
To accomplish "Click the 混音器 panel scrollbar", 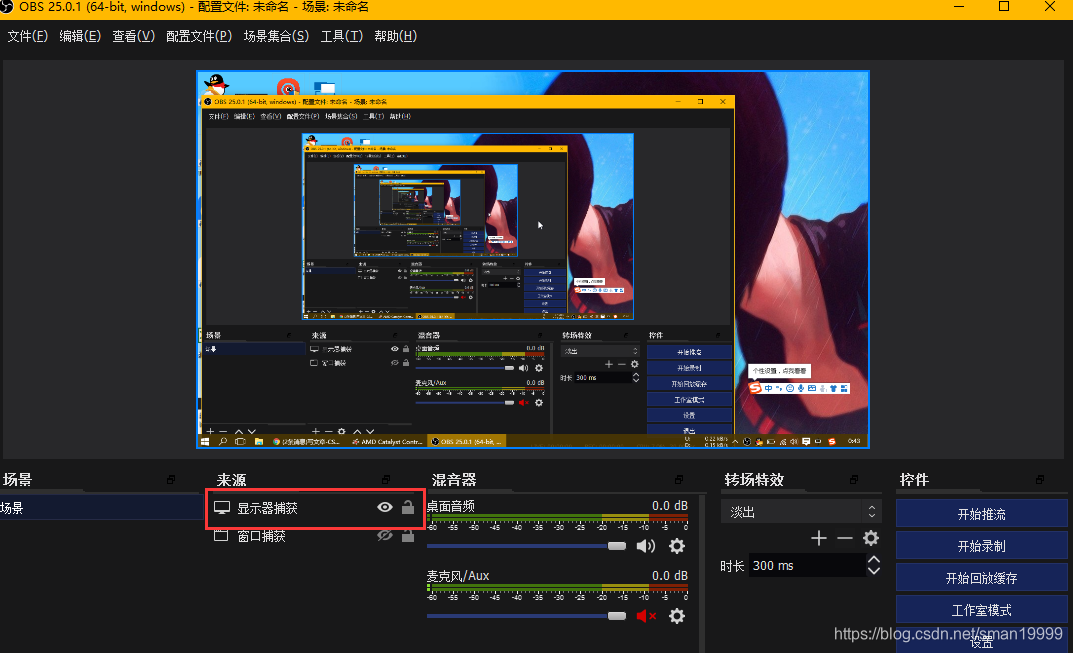I will coord(703,574).
